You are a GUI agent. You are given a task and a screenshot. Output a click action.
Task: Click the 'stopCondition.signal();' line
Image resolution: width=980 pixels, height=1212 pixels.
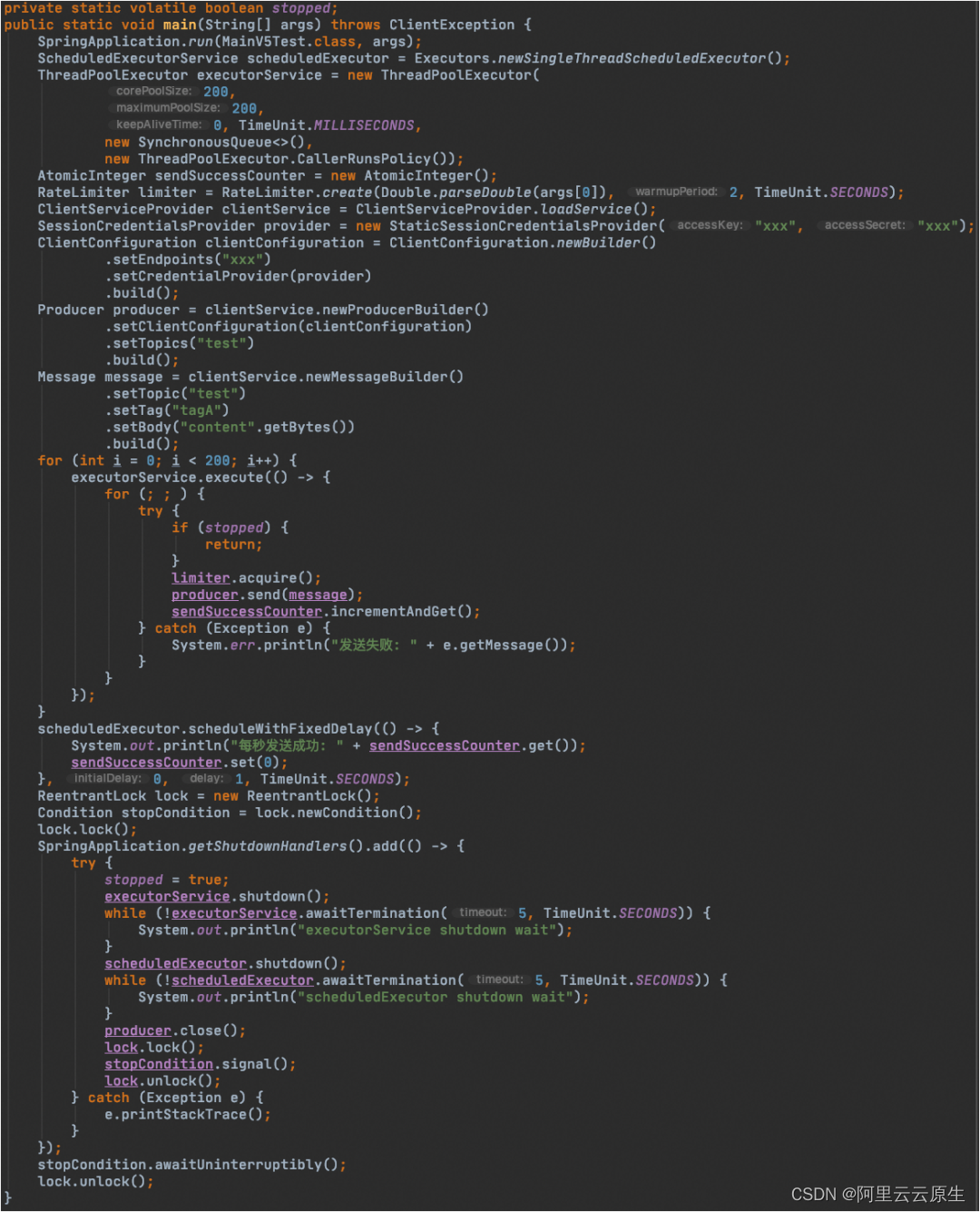click(x=201, y=1065)
